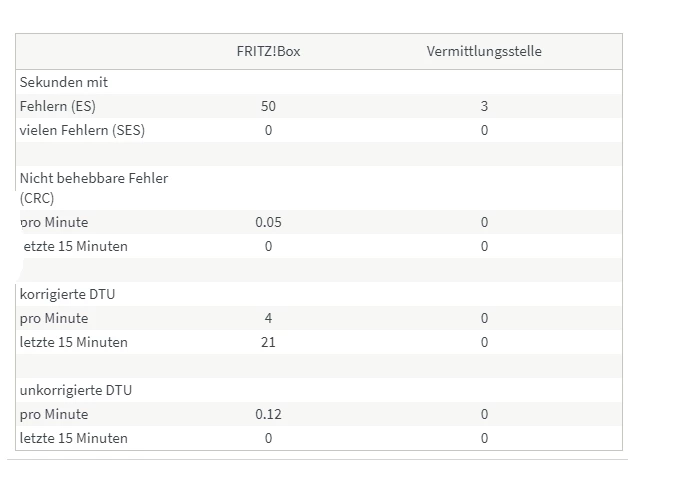Click Vermittlungsstelle CRC per-minute value 0

(x=484, y=222)
